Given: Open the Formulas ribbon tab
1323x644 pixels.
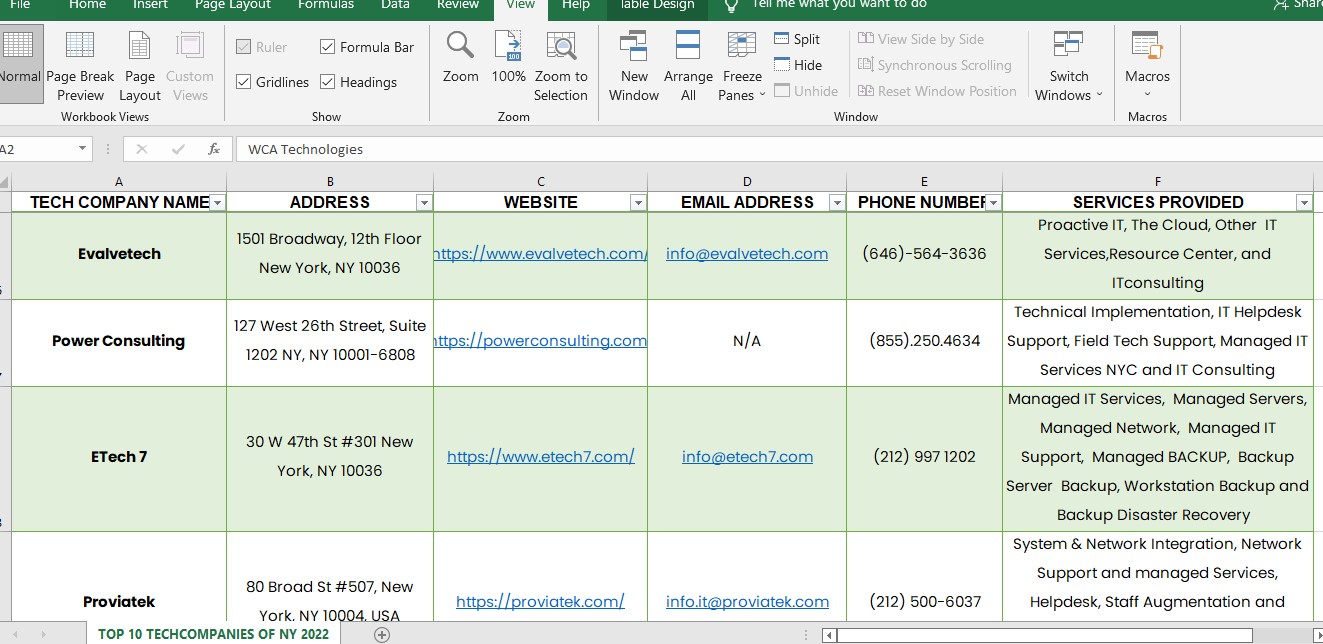Looking at the screenshot, I should point(326,5).
